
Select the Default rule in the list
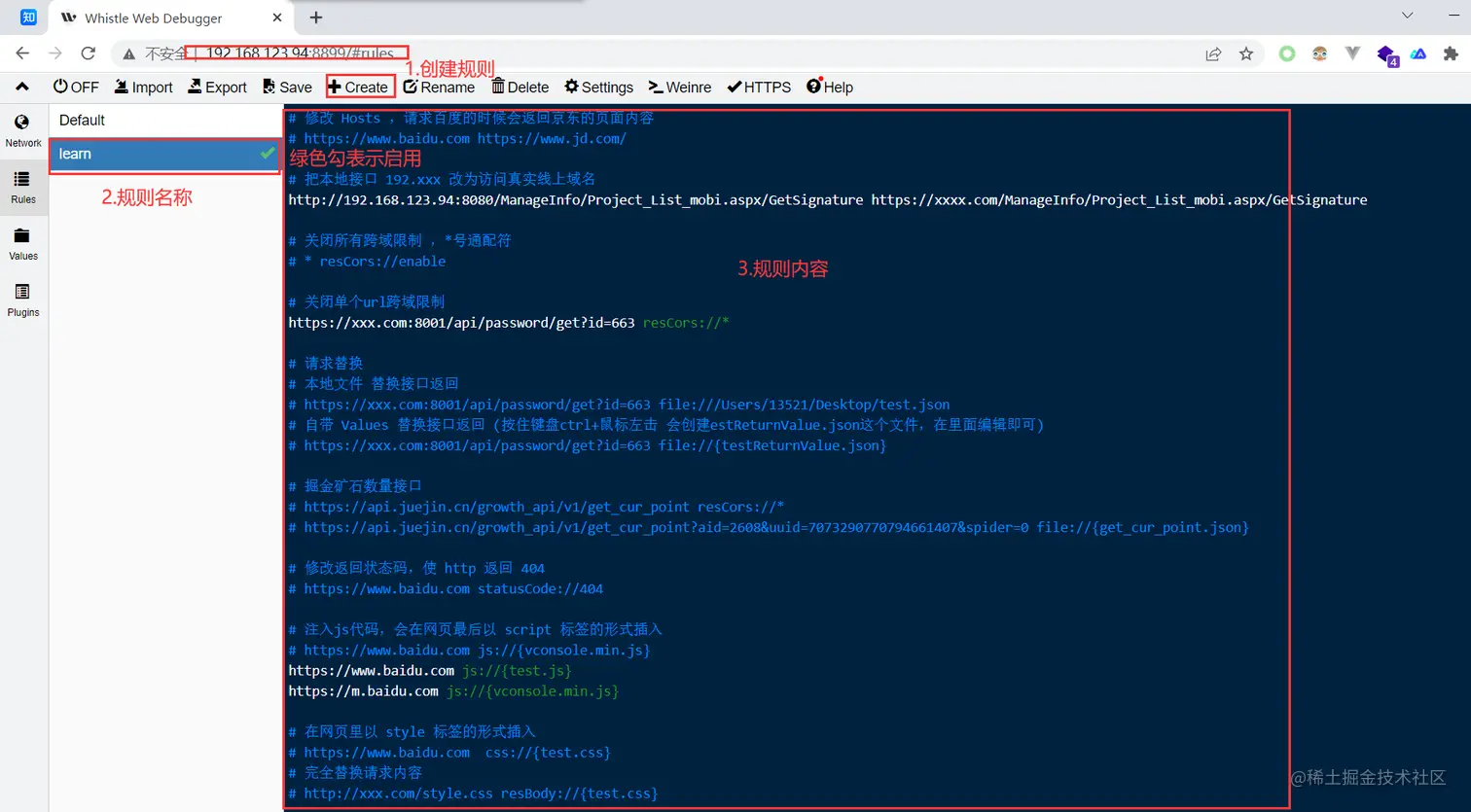pyautogui.click(x=165, y=121)
